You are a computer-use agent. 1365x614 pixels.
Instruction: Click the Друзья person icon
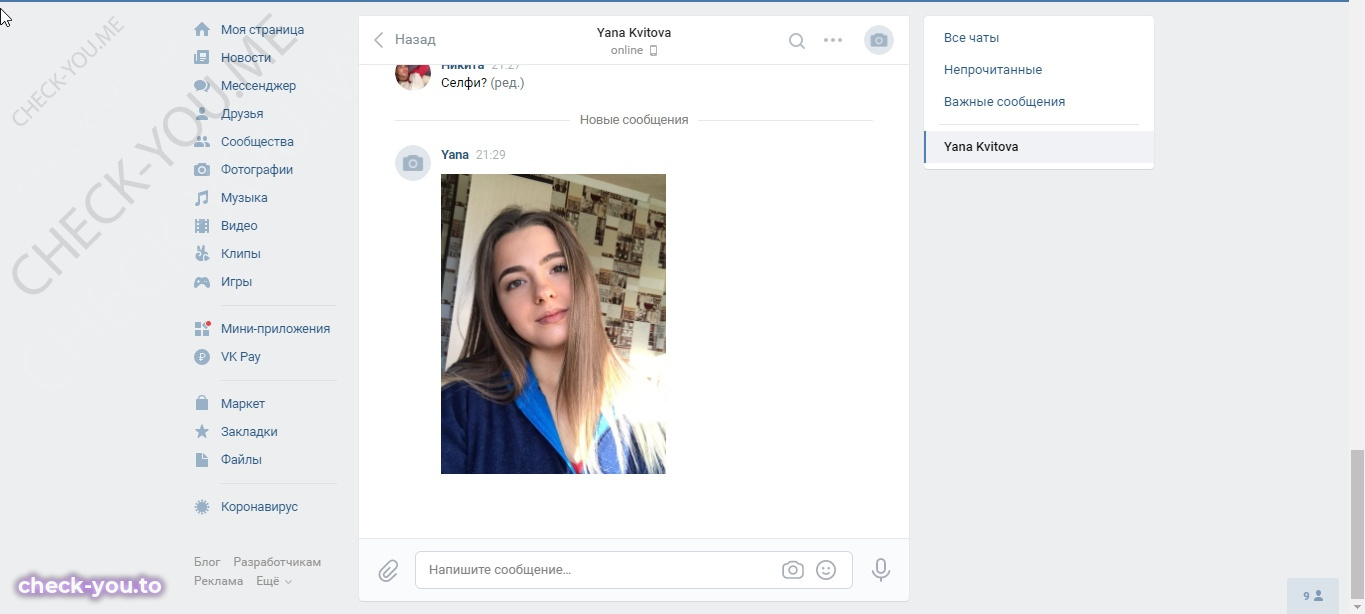(202, 114)
